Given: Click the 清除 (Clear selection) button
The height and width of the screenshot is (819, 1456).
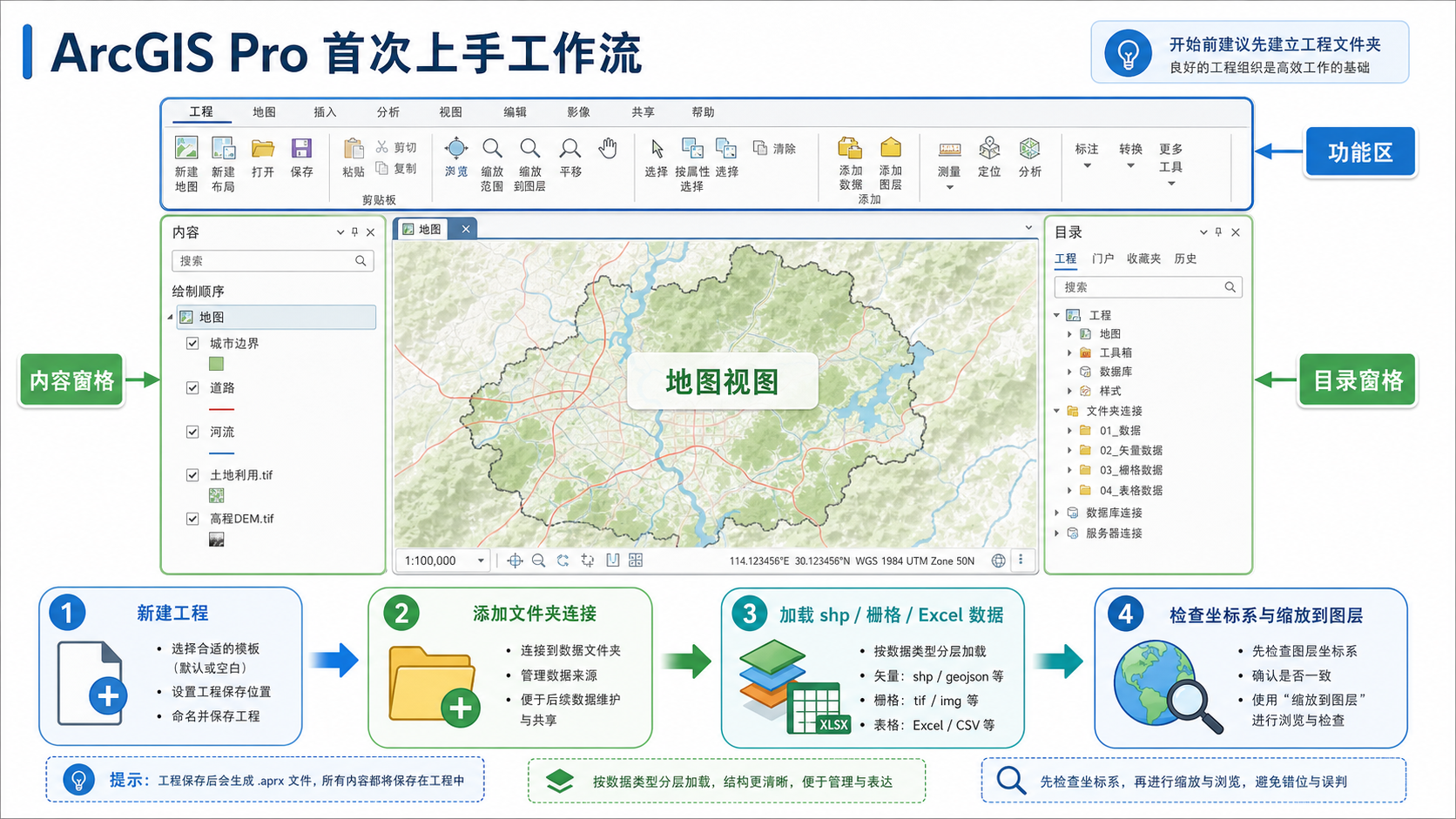Looking at the screenshot, I should click(774, 148).
